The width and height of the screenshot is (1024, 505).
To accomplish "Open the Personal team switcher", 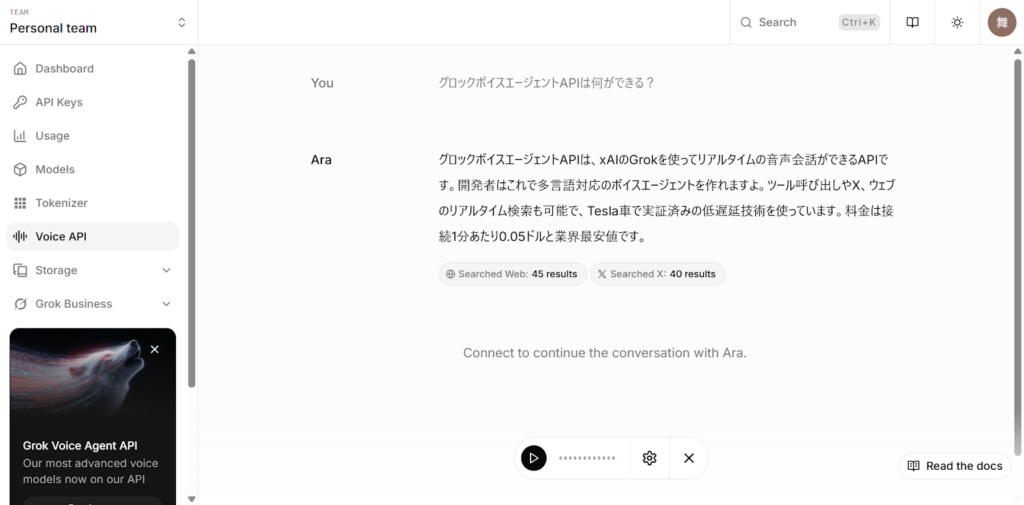I will 99,22.
